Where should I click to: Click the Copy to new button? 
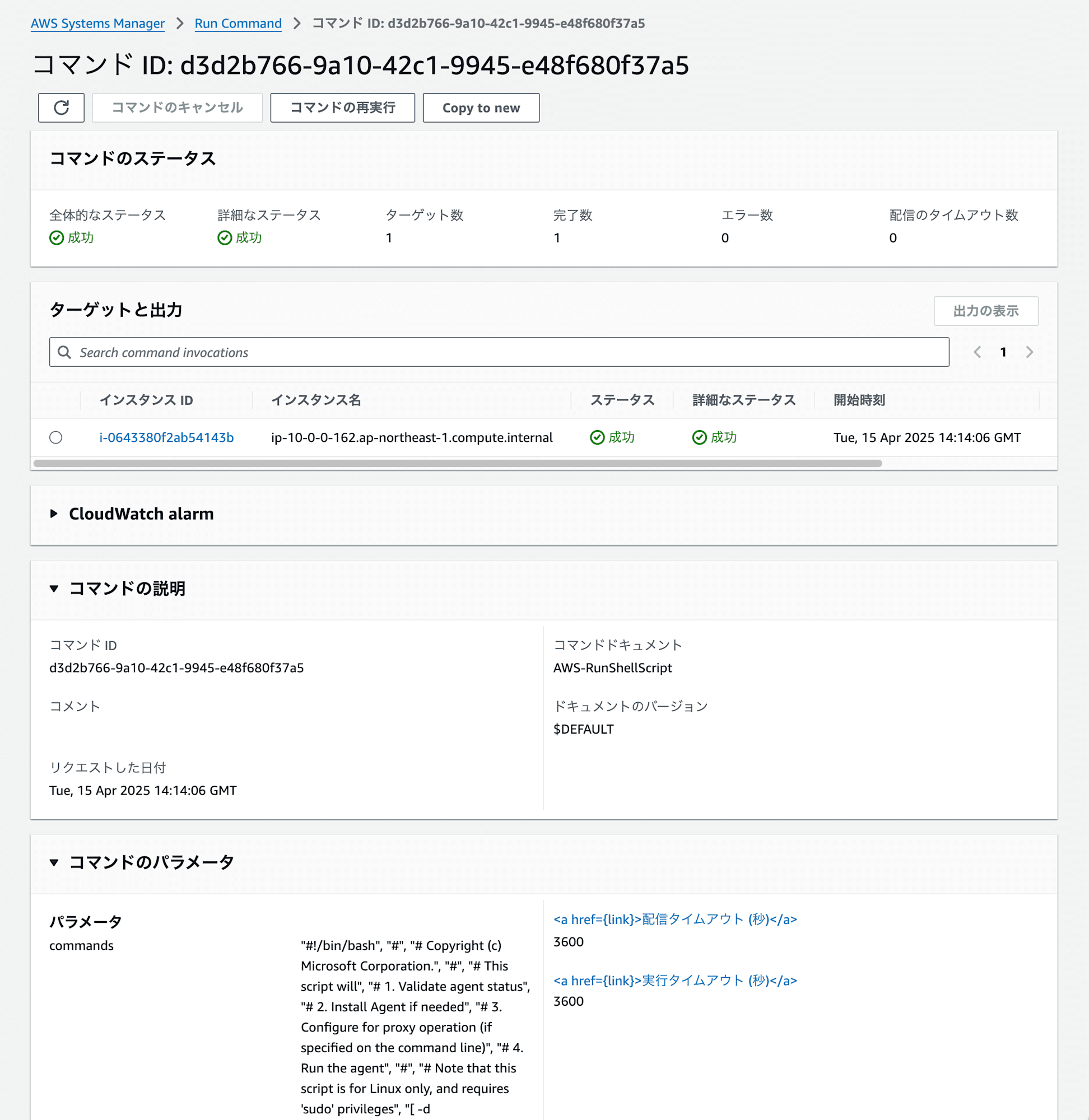click(x=481, y=108)
